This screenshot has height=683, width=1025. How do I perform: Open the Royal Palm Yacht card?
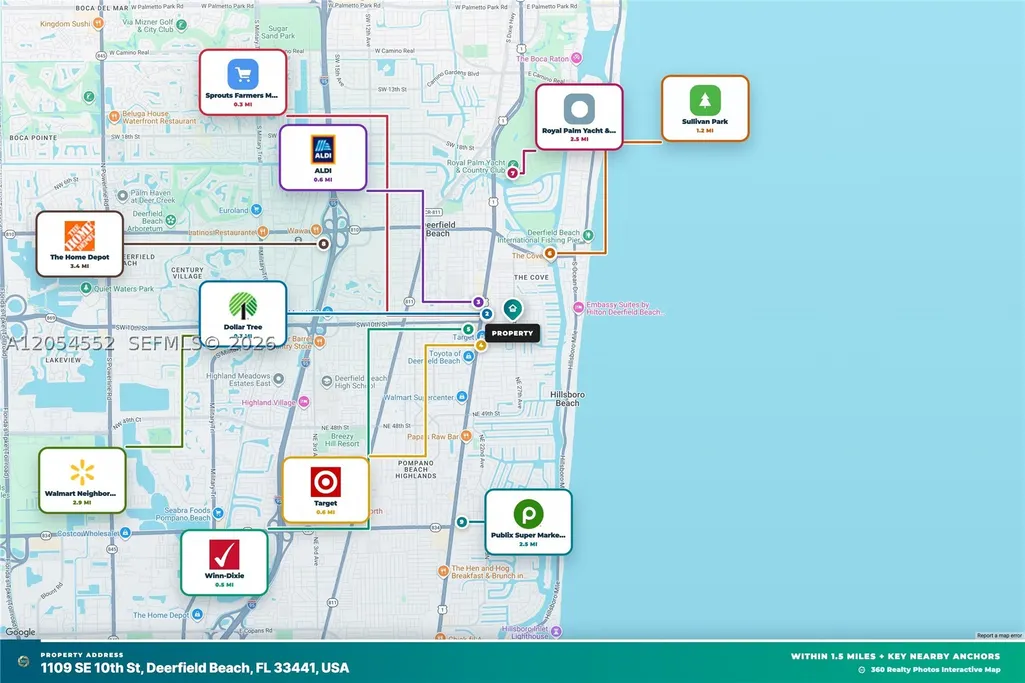point(579,117)
